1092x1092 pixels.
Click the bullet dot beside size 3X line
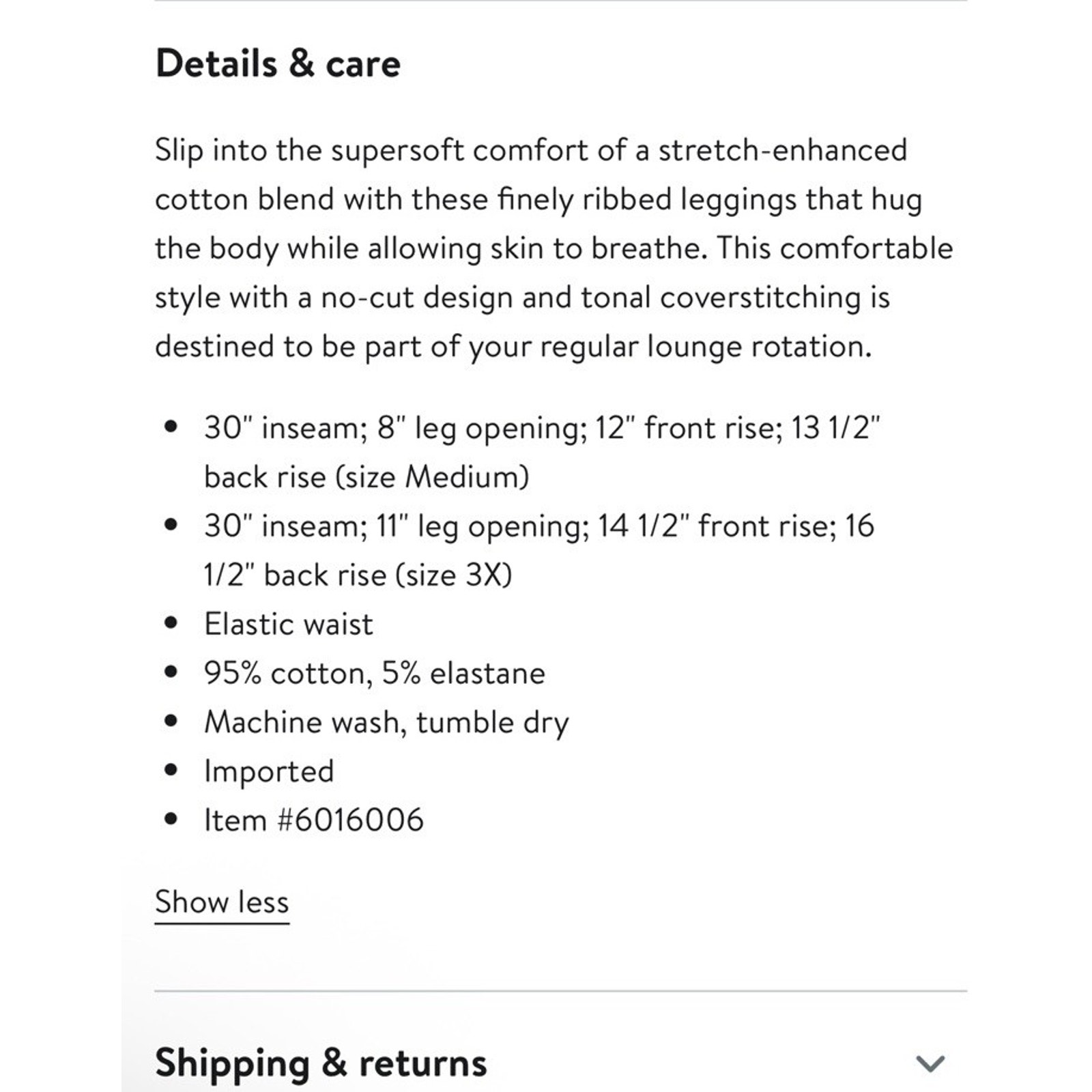coord(171,525)
